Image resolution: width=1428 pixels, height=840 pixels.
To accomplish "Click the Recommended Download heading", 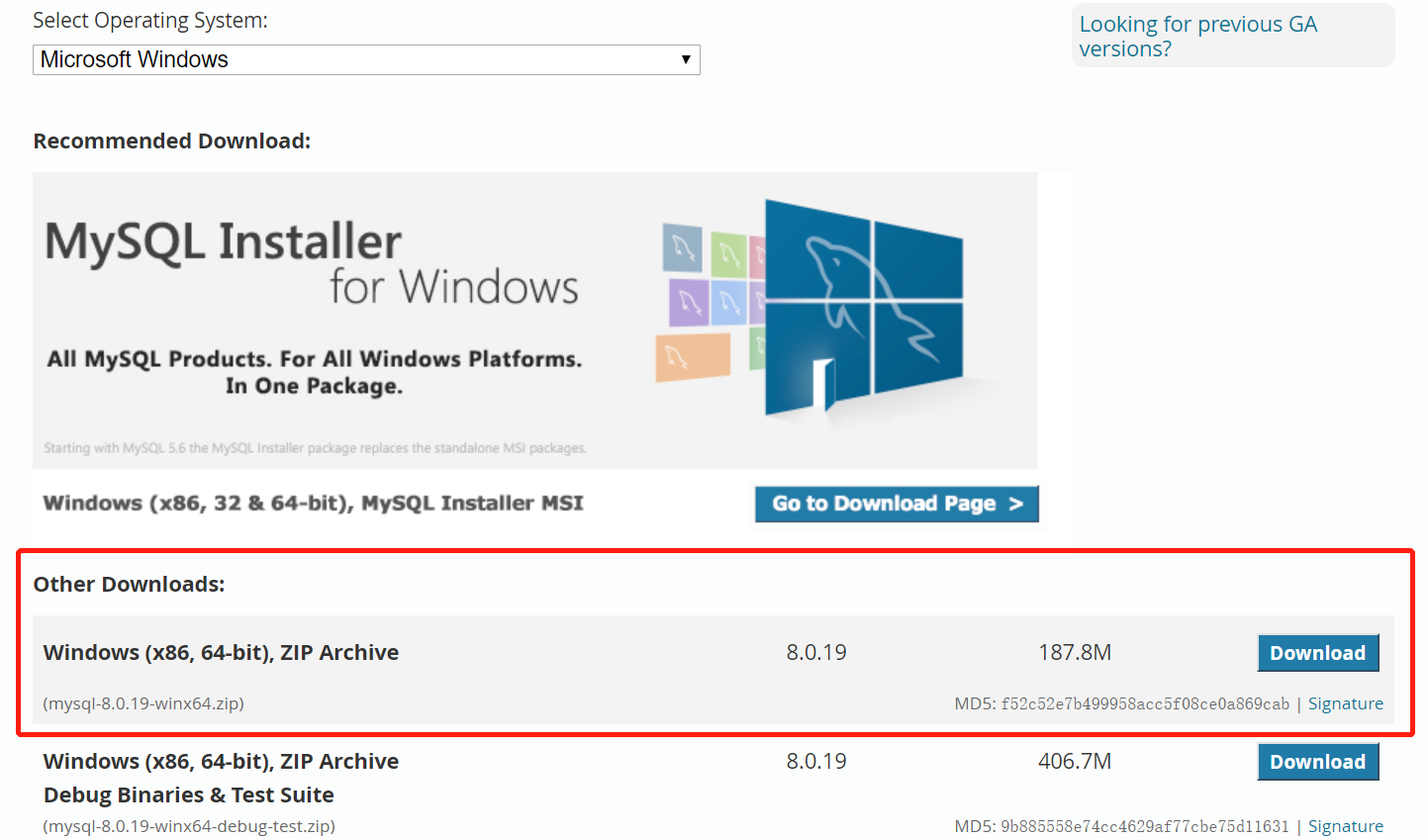I will 170,140.
